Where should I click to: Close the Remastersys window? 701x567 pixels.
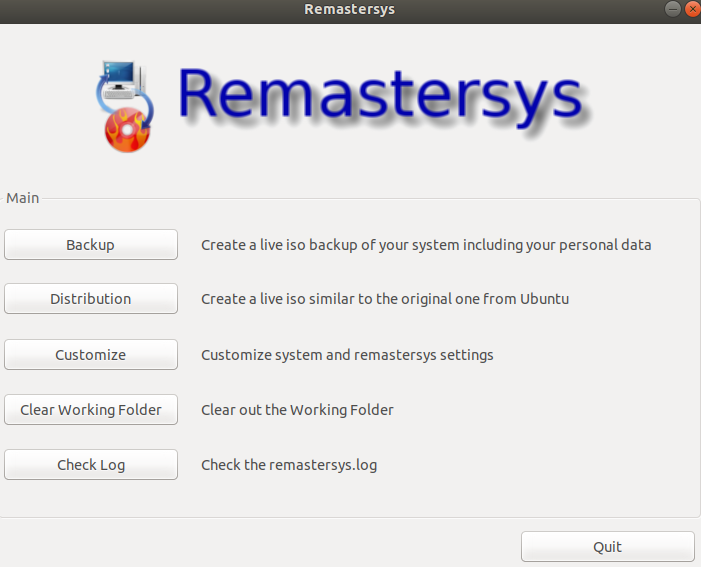point(693,9)
